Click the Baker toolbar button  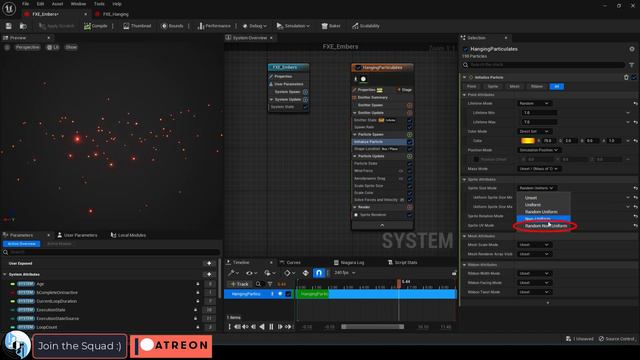331,26
